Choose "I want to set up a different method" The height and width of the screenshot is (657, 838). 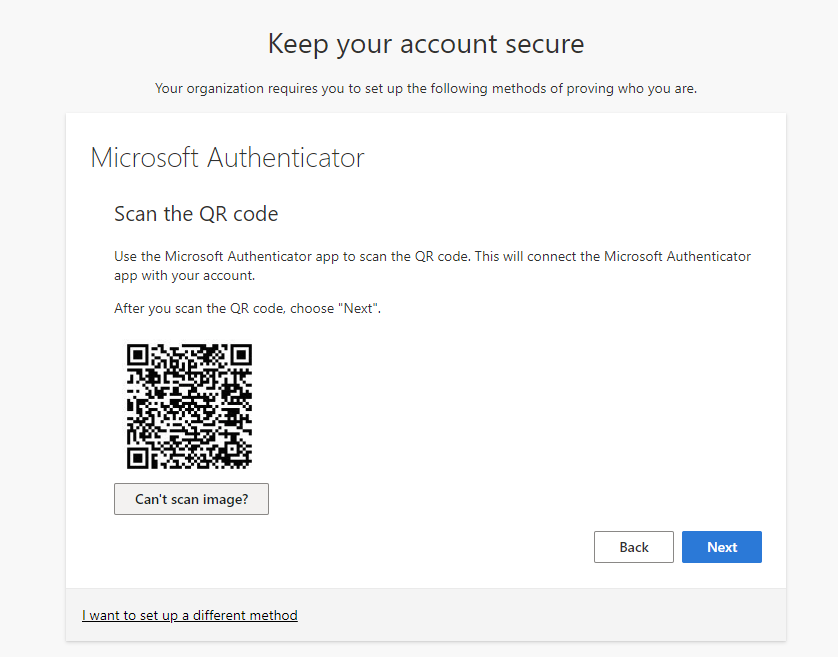pos(190,615)
